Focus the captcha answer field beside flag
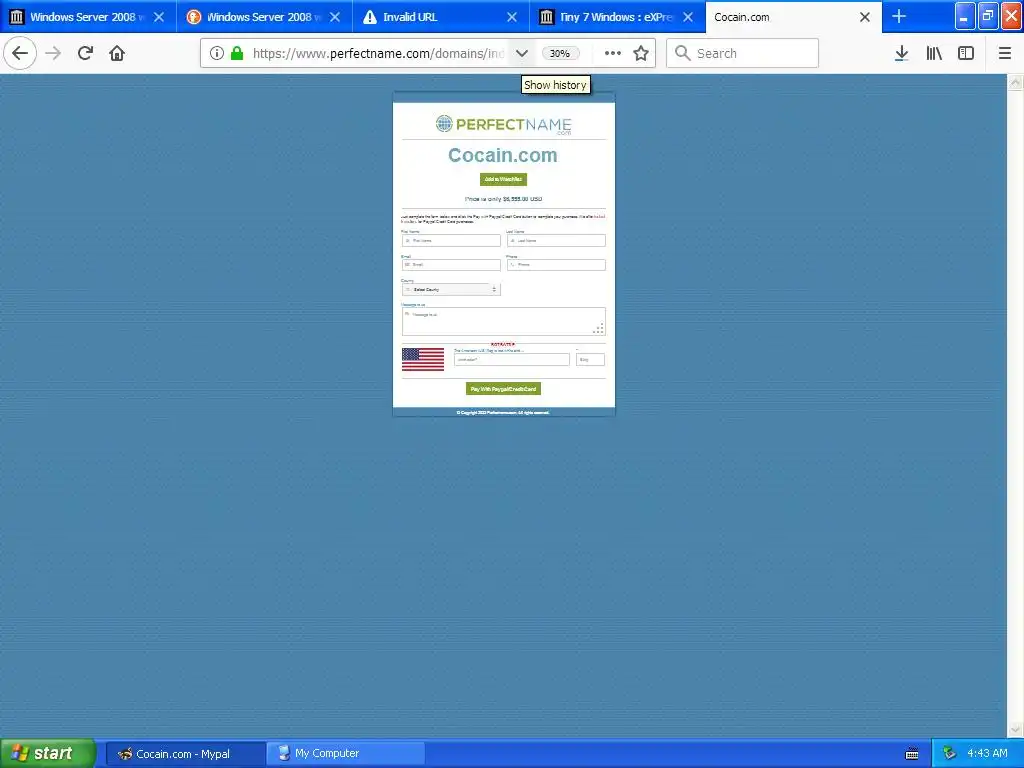The height and width of the screenshot is (768, 1024). point(512,359)
